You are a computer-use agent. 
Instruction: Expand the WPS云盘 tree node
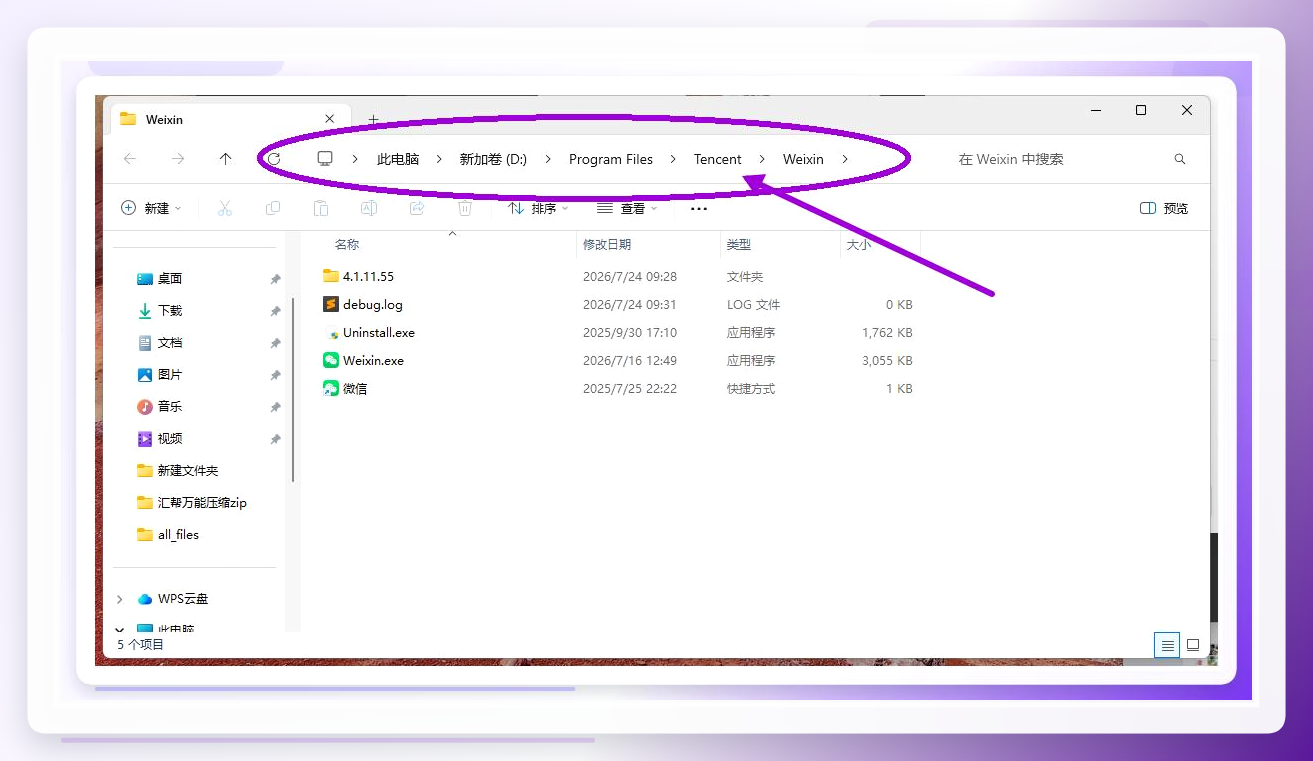(120, 599)
